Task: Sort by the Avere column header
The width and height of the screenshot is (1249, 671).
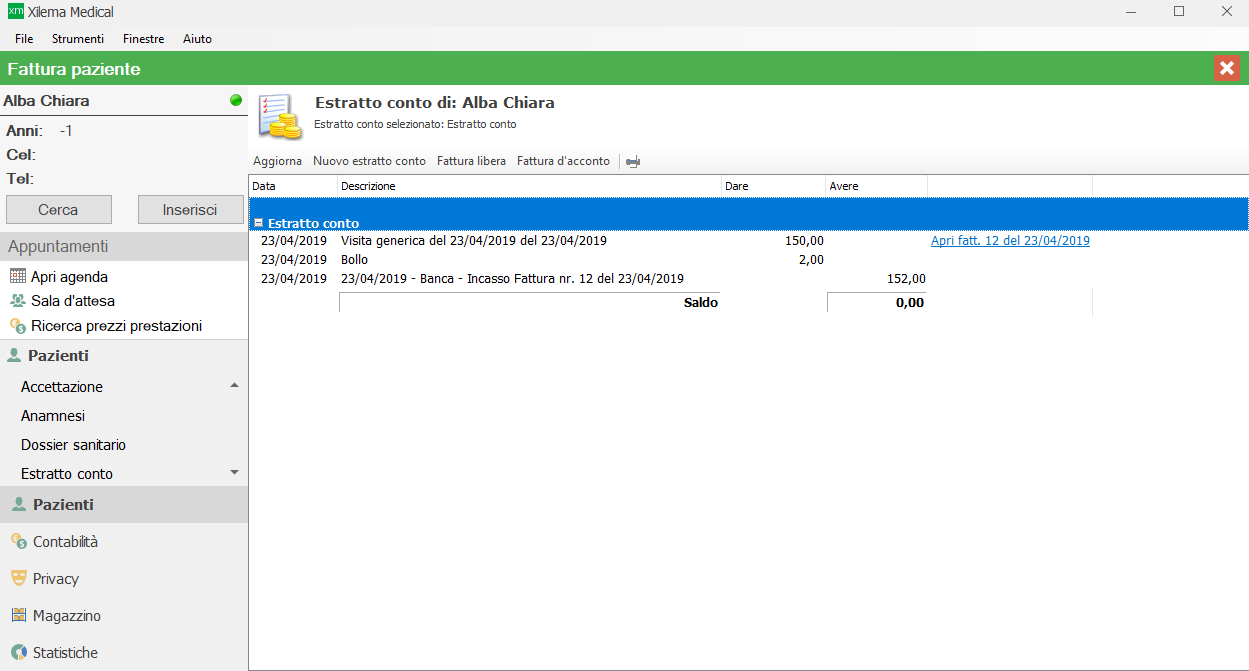Action: tap(876, 186)
